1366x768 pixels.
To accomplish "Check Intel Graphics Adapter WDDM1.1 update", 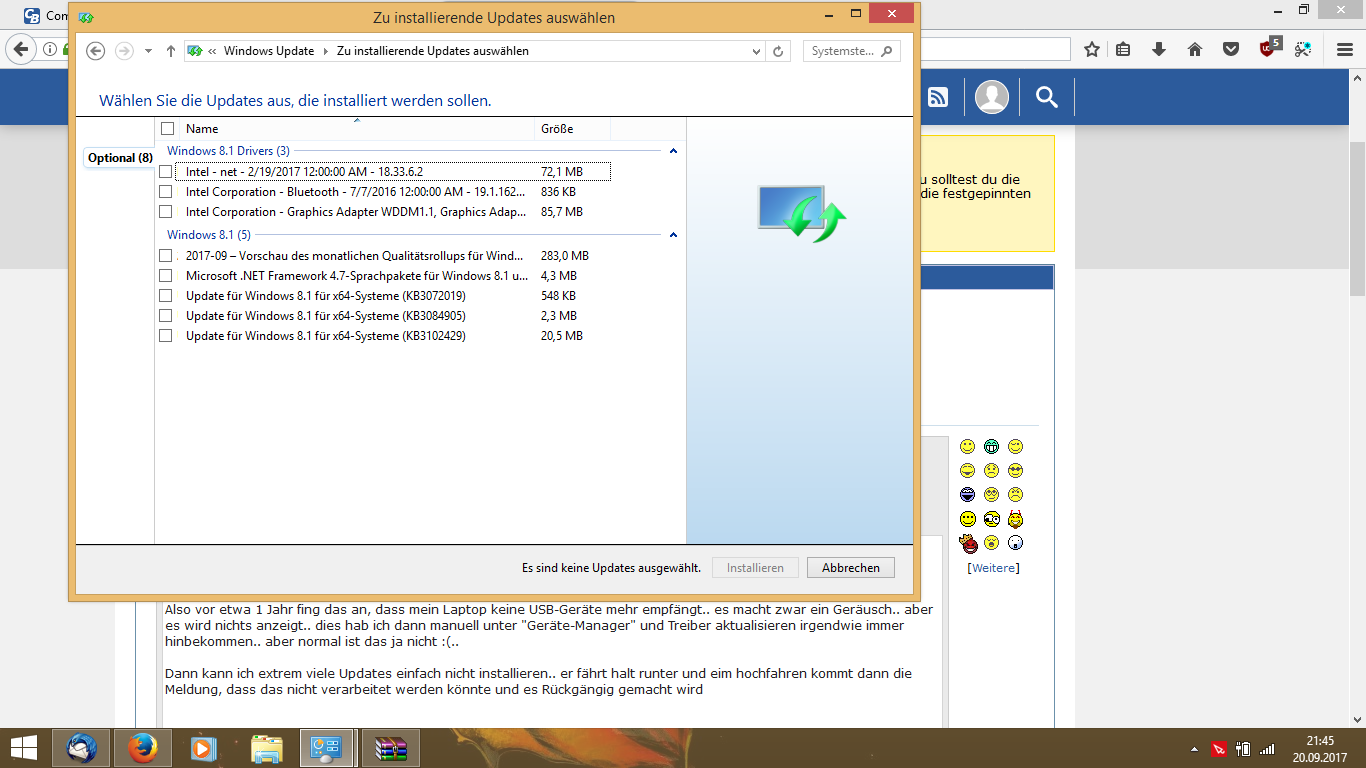I will 166,212.
